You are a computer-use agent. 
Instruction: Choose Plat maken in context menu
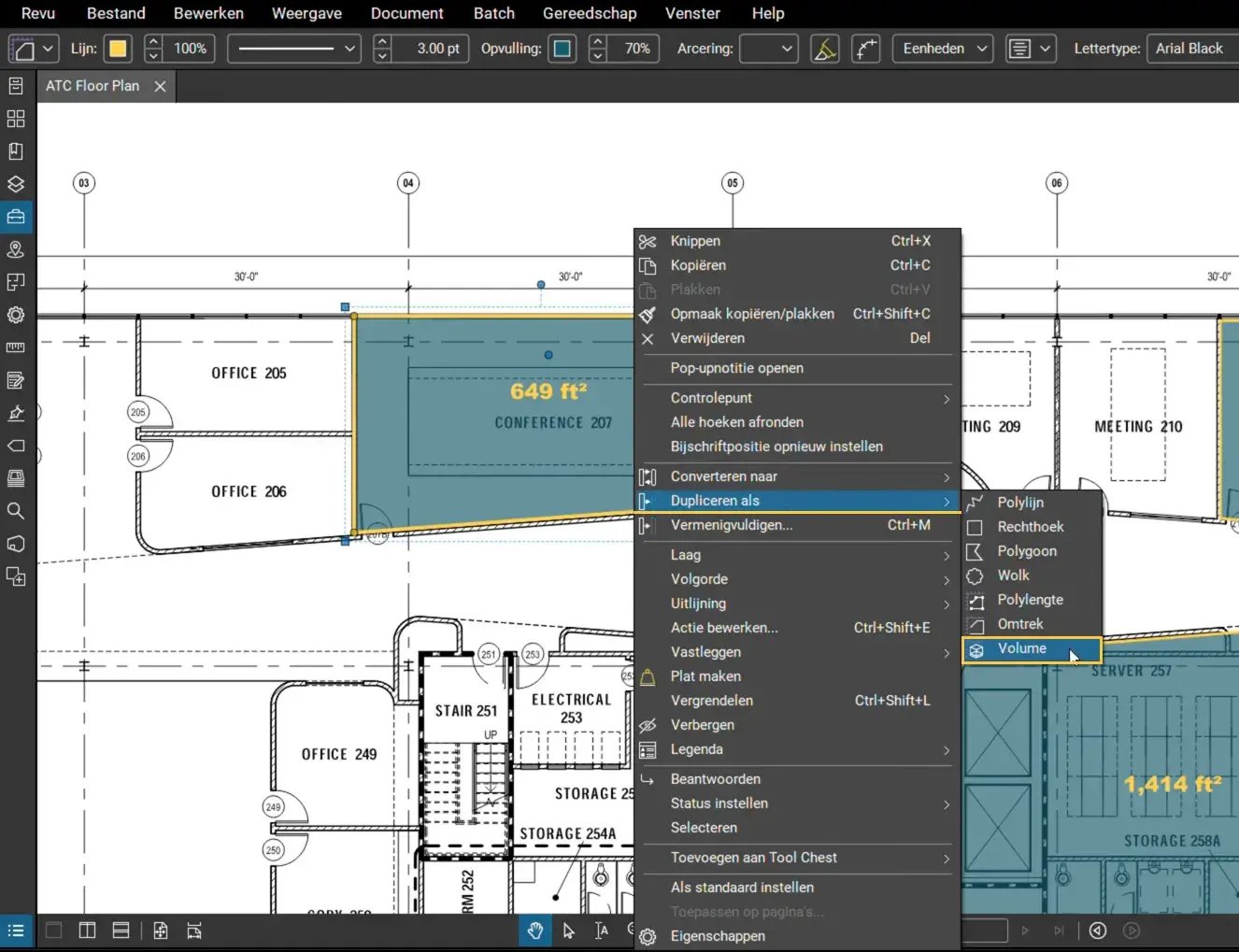coord(797,676)
